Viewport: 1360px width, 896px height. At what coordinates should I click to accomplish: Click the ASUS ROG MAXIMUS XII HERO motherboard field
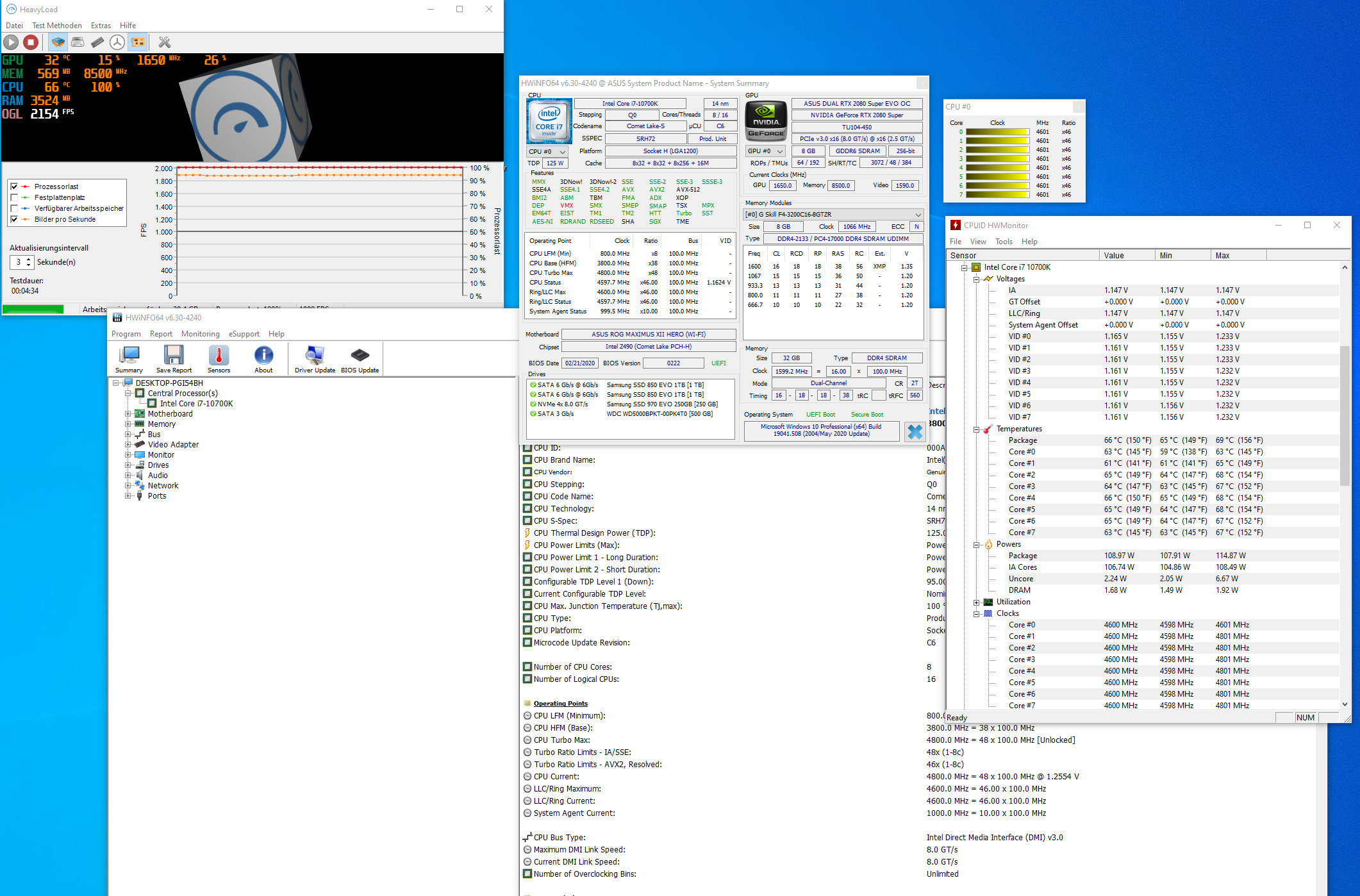click(649, 335)
